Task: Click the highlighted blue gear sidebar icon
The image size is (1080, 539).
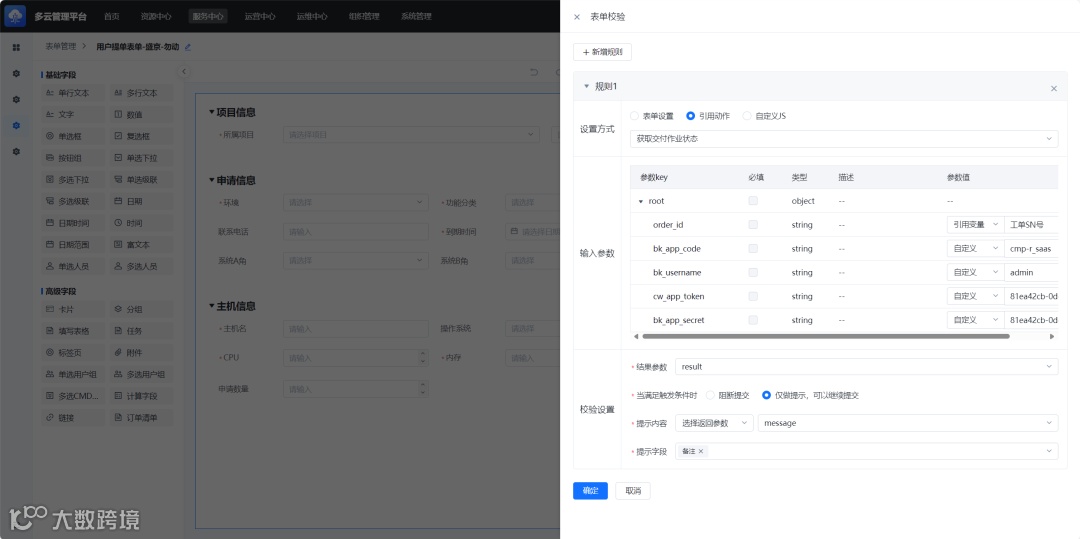Action: pos(16,125)
